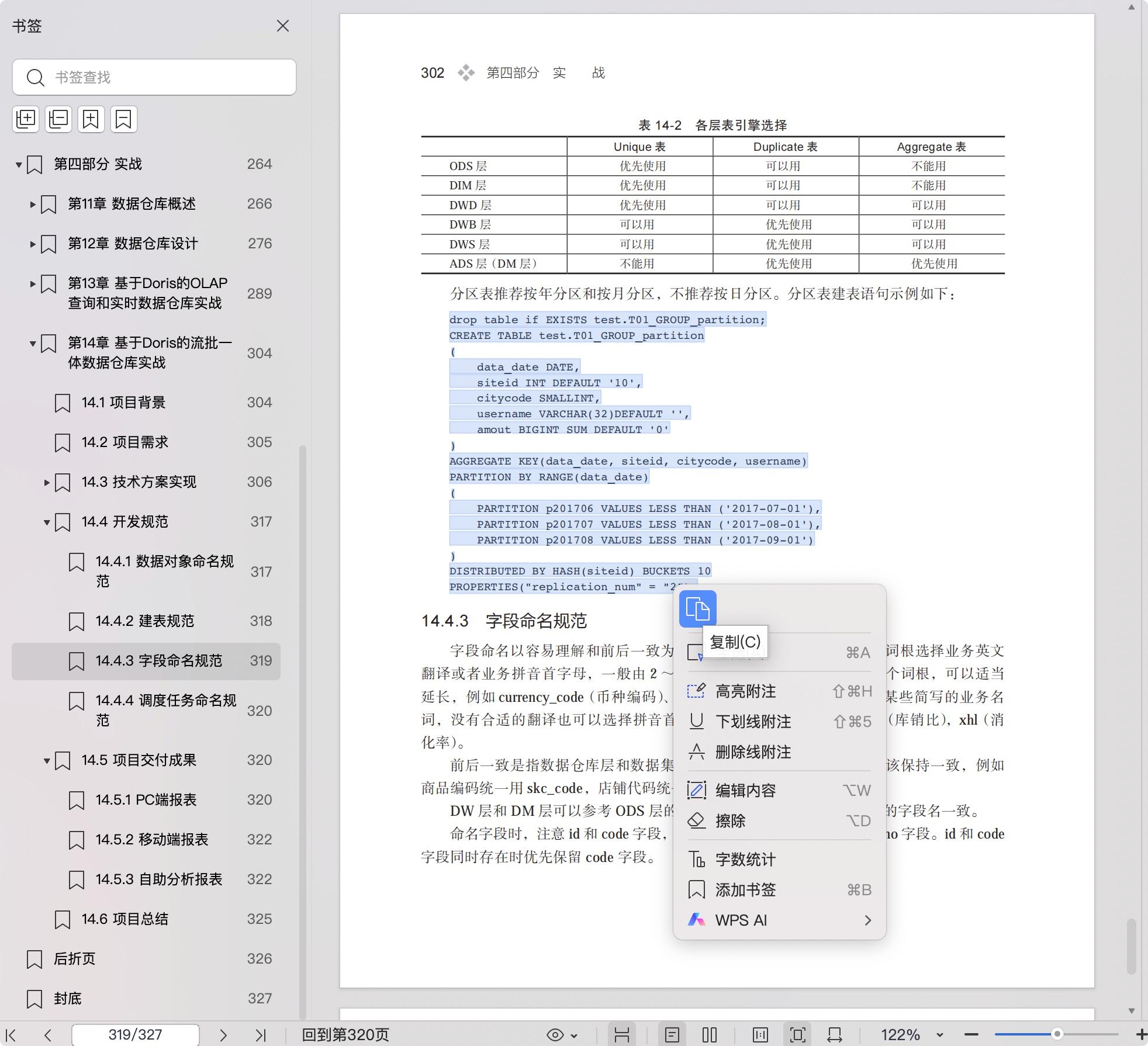Click the document vertical scrollbar thumb

click(x=1132, y=947)
